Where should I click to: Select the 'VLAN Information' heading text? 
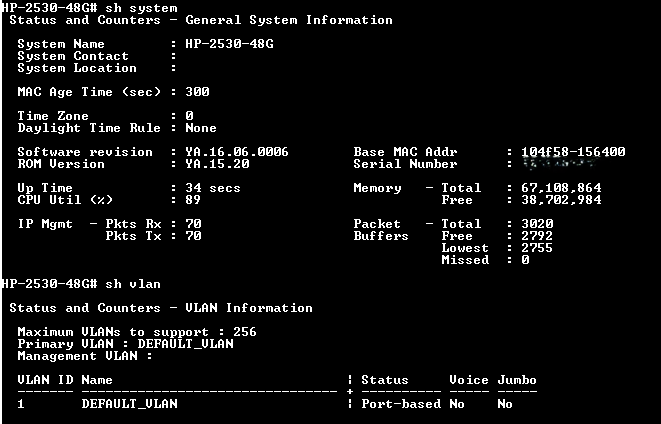249,308
